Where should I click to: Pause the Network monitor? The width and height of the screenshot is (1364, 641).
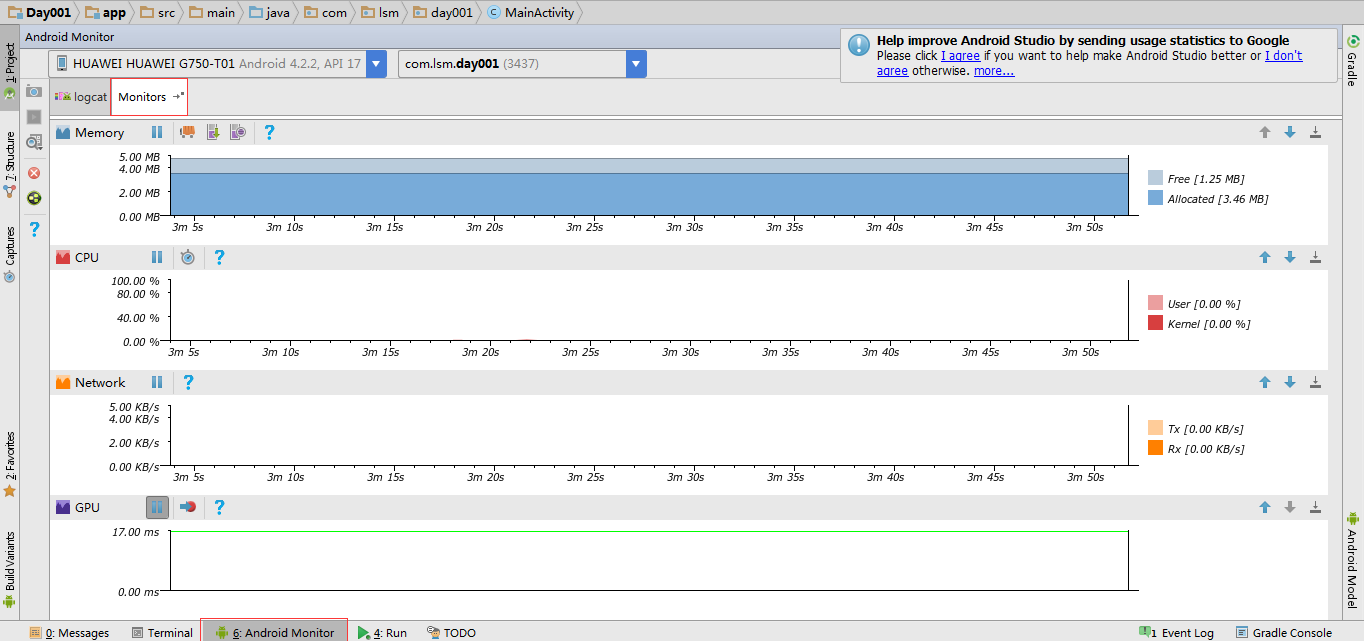157,382
